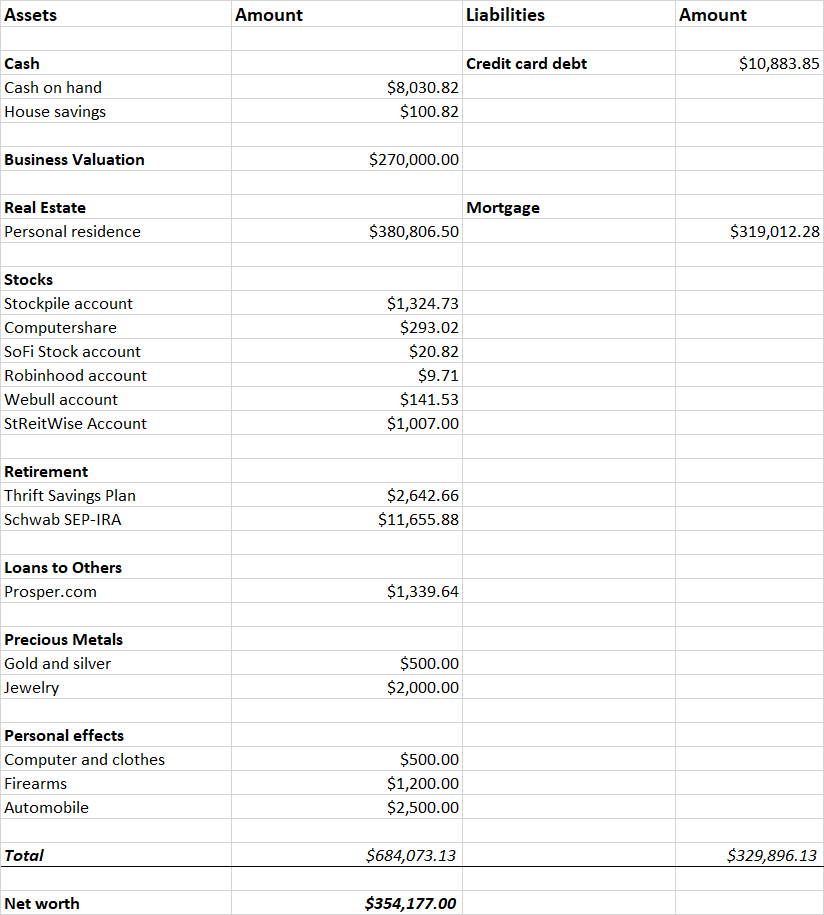Select the SoFi Stock account label
Screen dimensions: 824x915
(x=72, y=351)
